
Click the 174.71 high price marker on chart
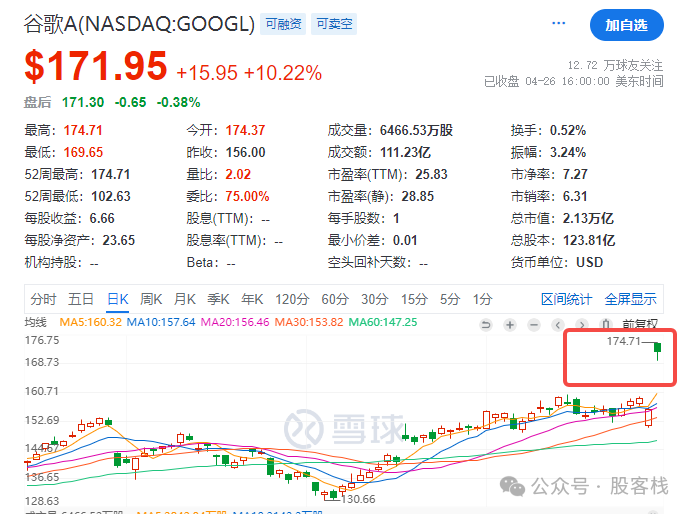coord(624,341)
